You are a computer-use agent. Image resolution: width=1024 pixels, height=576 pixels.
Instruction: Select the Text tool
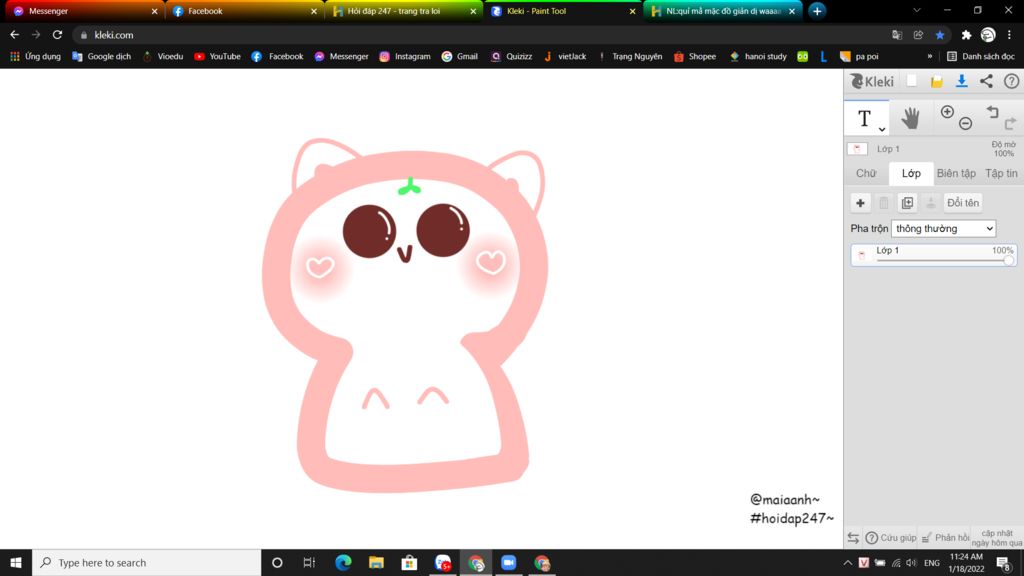[x=865, y=118]
